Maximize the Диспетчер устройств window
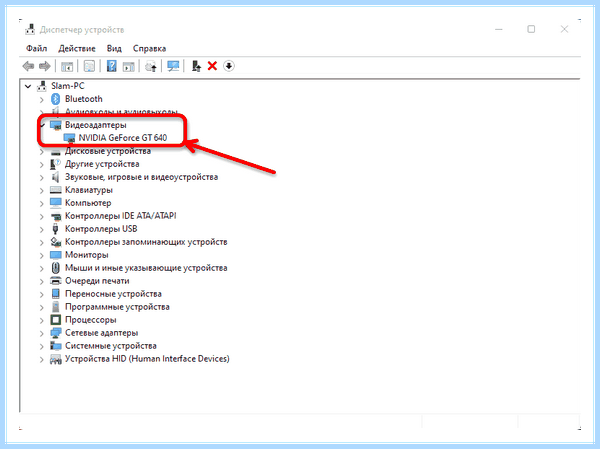 tap(531, 29)
